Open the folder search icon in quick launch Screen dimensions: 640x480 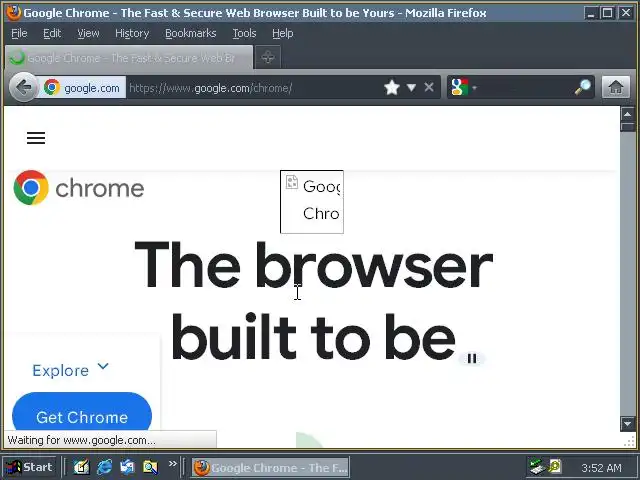(150, 467)
